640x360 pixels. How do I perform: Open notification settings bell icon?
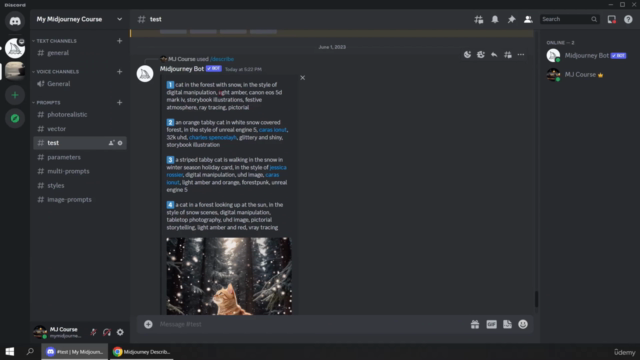(495, 19)
